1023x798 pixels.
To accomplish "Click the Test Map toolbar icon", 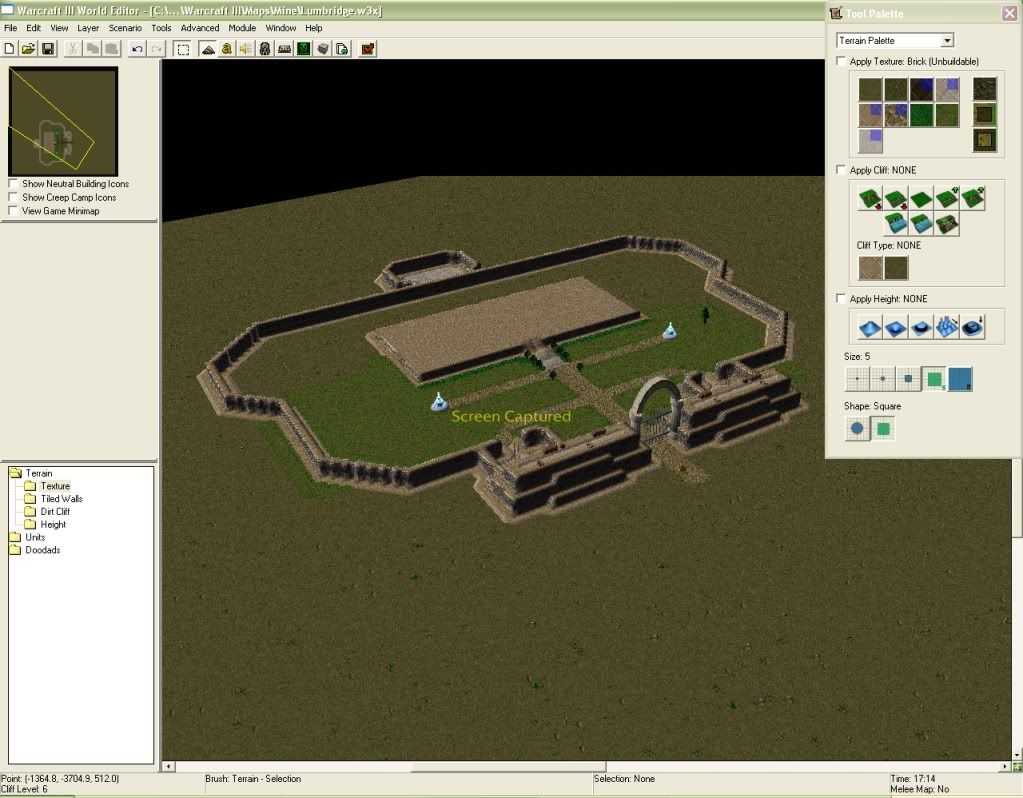I will point(368,49).
